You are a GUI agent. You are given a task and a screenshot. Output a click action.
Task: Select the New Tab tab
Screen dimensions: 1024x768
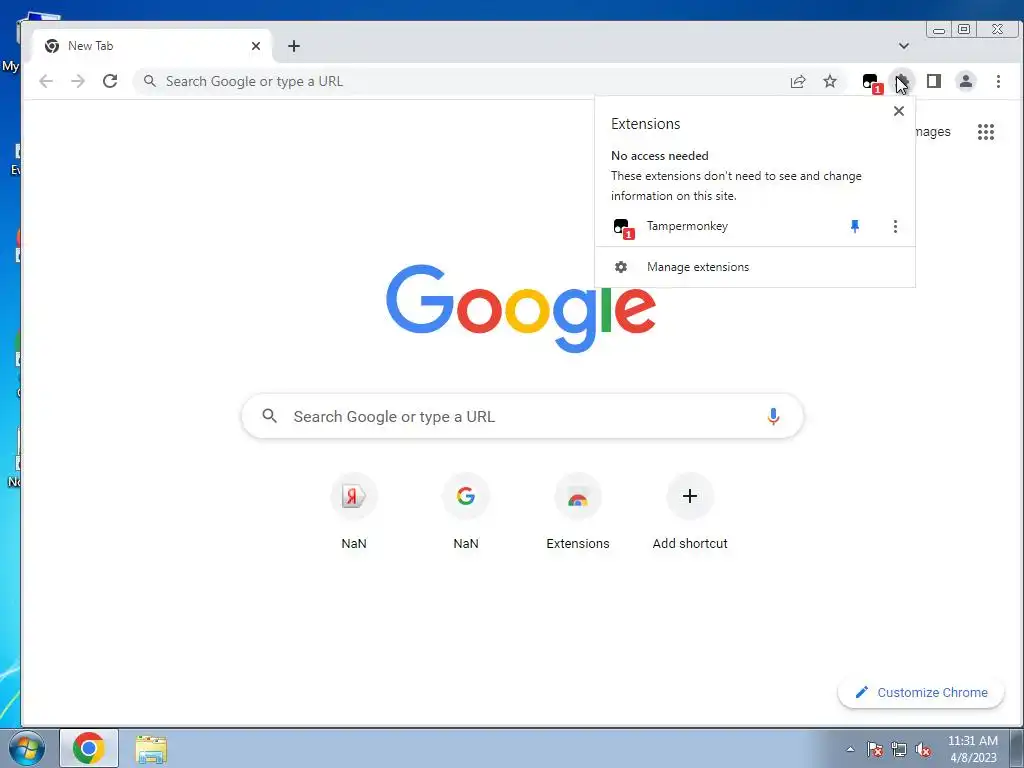point(152,46)
